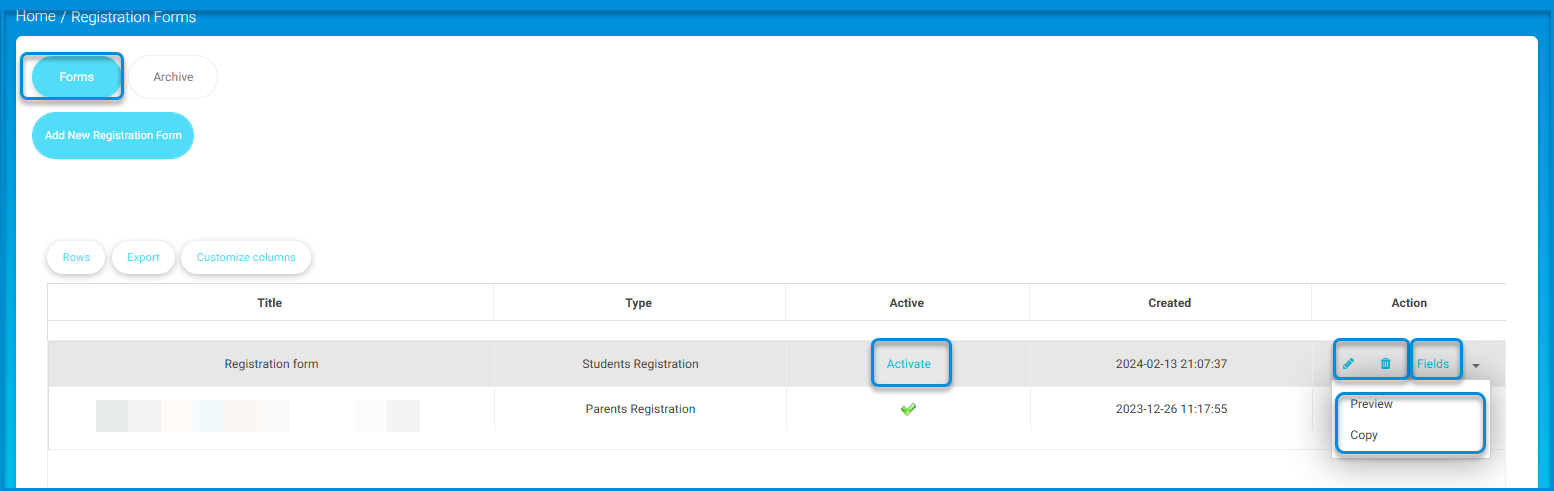Click green checkmark for Parents Registration

pos(908,409)
